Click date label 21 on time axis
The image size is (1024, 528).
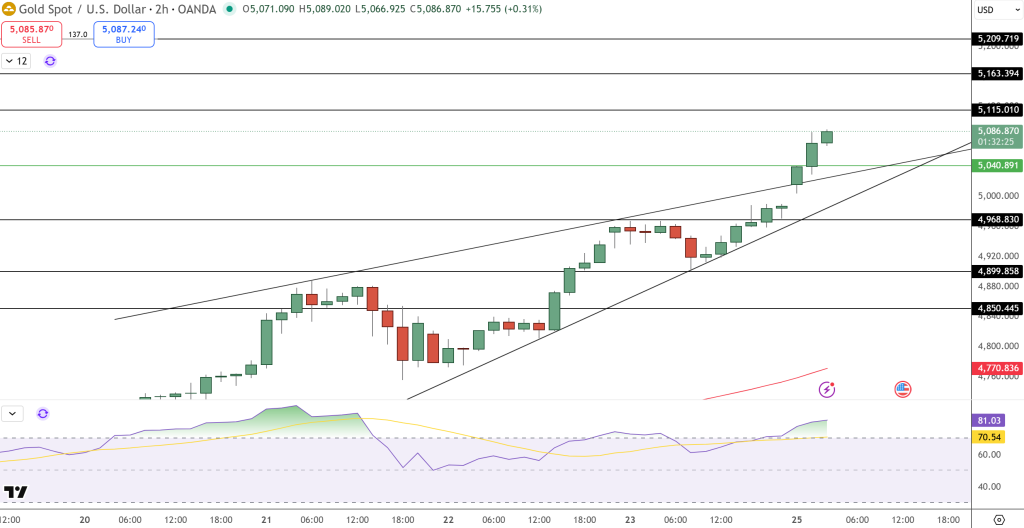266,520
